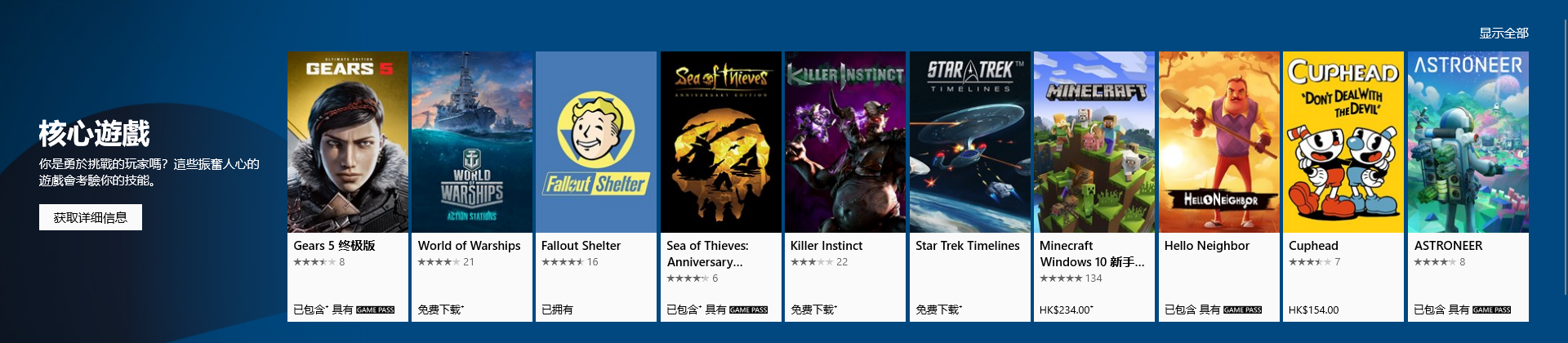
Task: Open Sea of Thieves skull artwork
Action: 721,142
